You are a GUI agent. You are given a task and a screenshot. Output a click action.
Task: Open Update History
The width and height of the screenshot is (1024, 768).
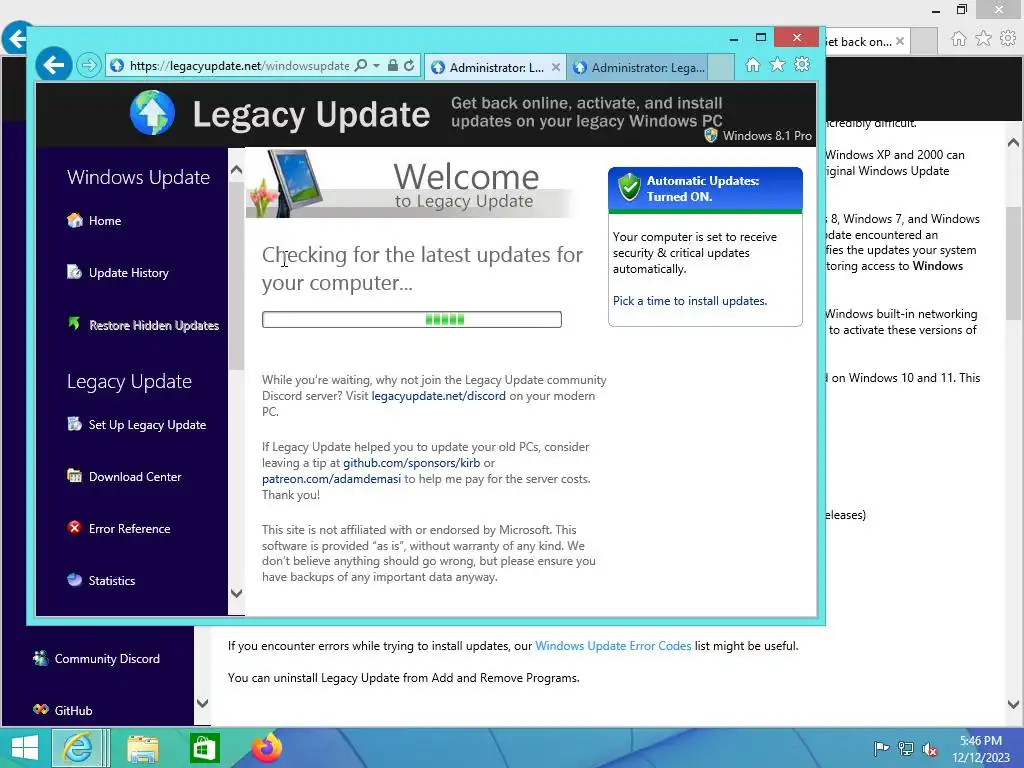click(x=129, y=273)
